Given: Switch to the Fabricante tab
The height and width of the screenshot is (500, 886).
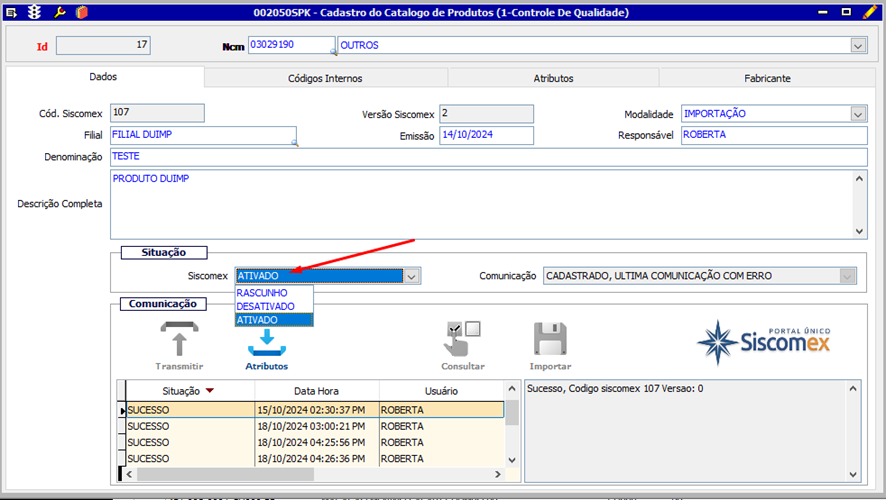Looking at the screenshot, I should 767,79.
